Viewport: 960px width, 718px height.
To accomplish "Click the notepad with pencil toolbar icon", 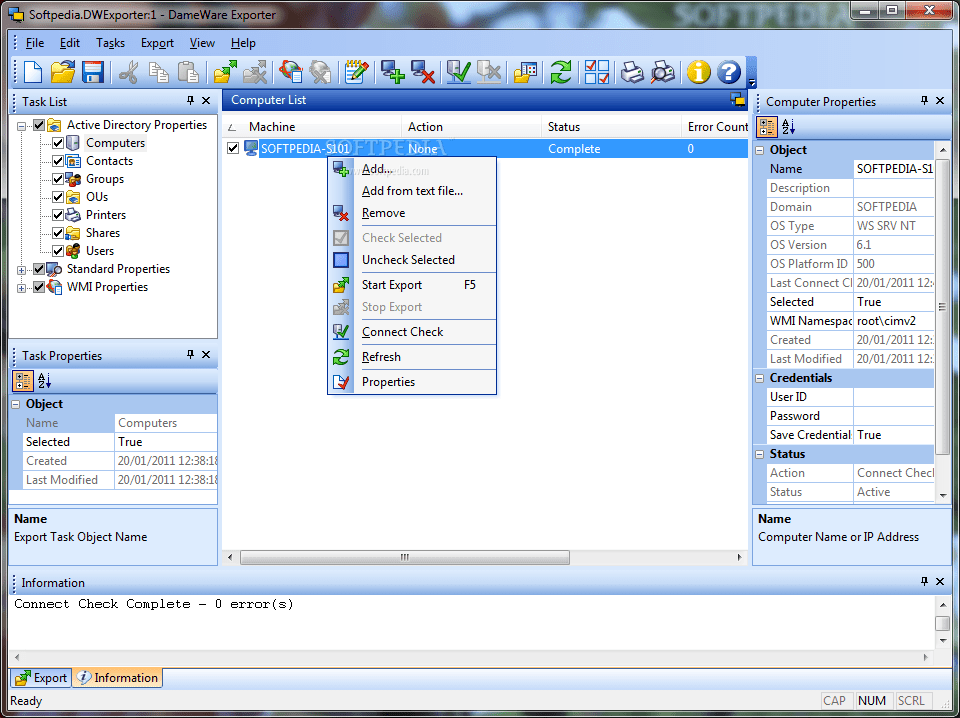I will pos(356,72).
